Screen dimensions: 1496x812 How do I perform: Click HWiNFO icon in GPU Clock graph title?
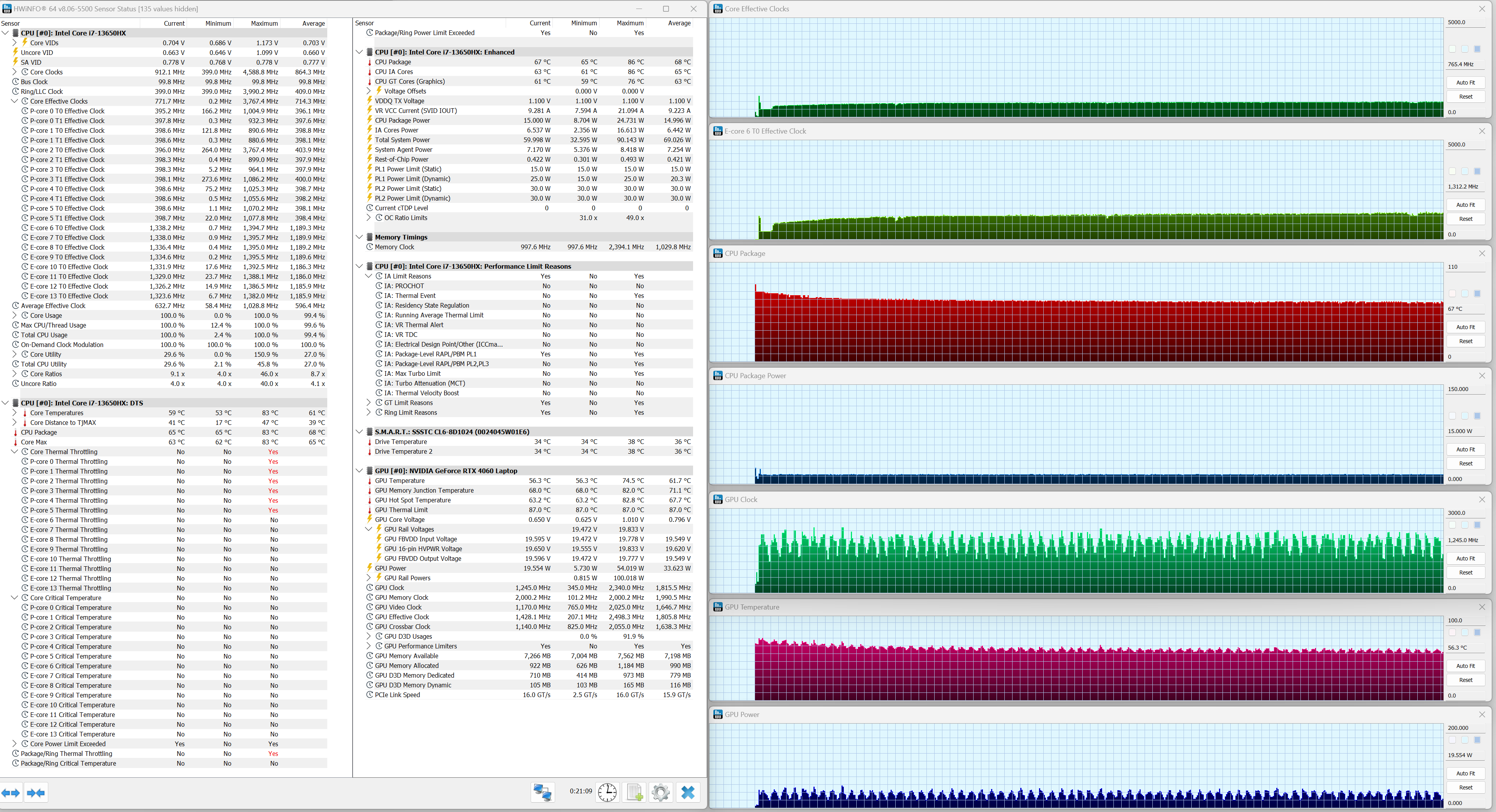[x=718, y=500]
